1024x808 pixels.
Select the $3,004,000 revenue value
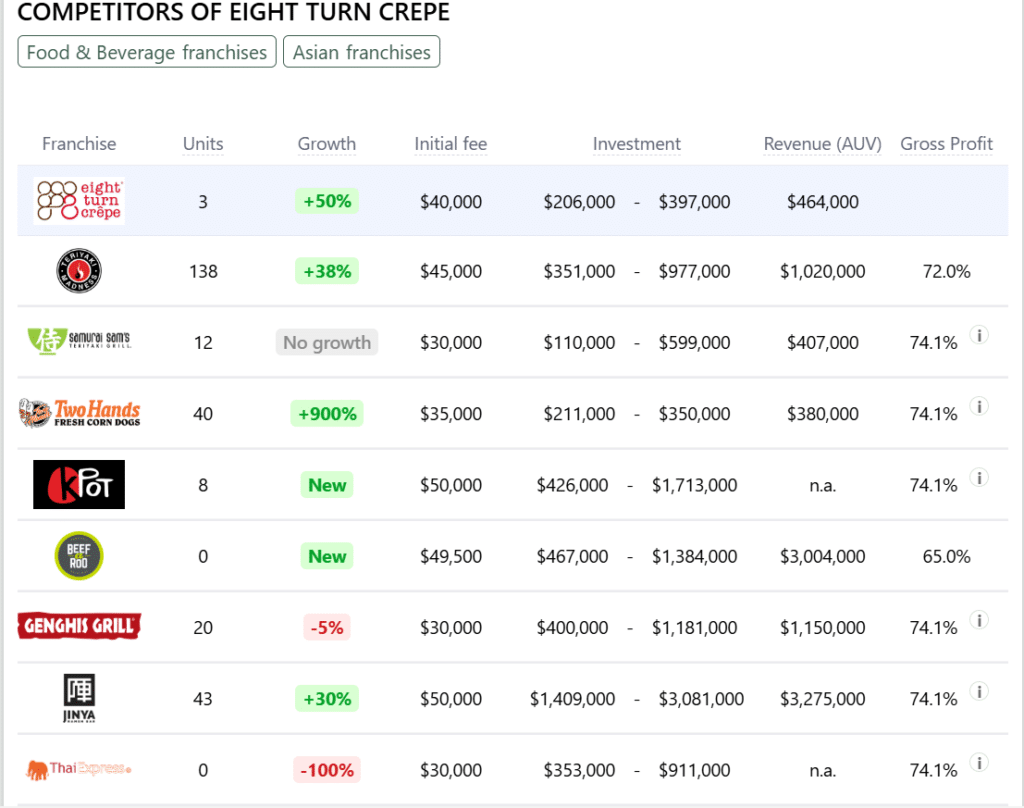(x=823, y=557)
